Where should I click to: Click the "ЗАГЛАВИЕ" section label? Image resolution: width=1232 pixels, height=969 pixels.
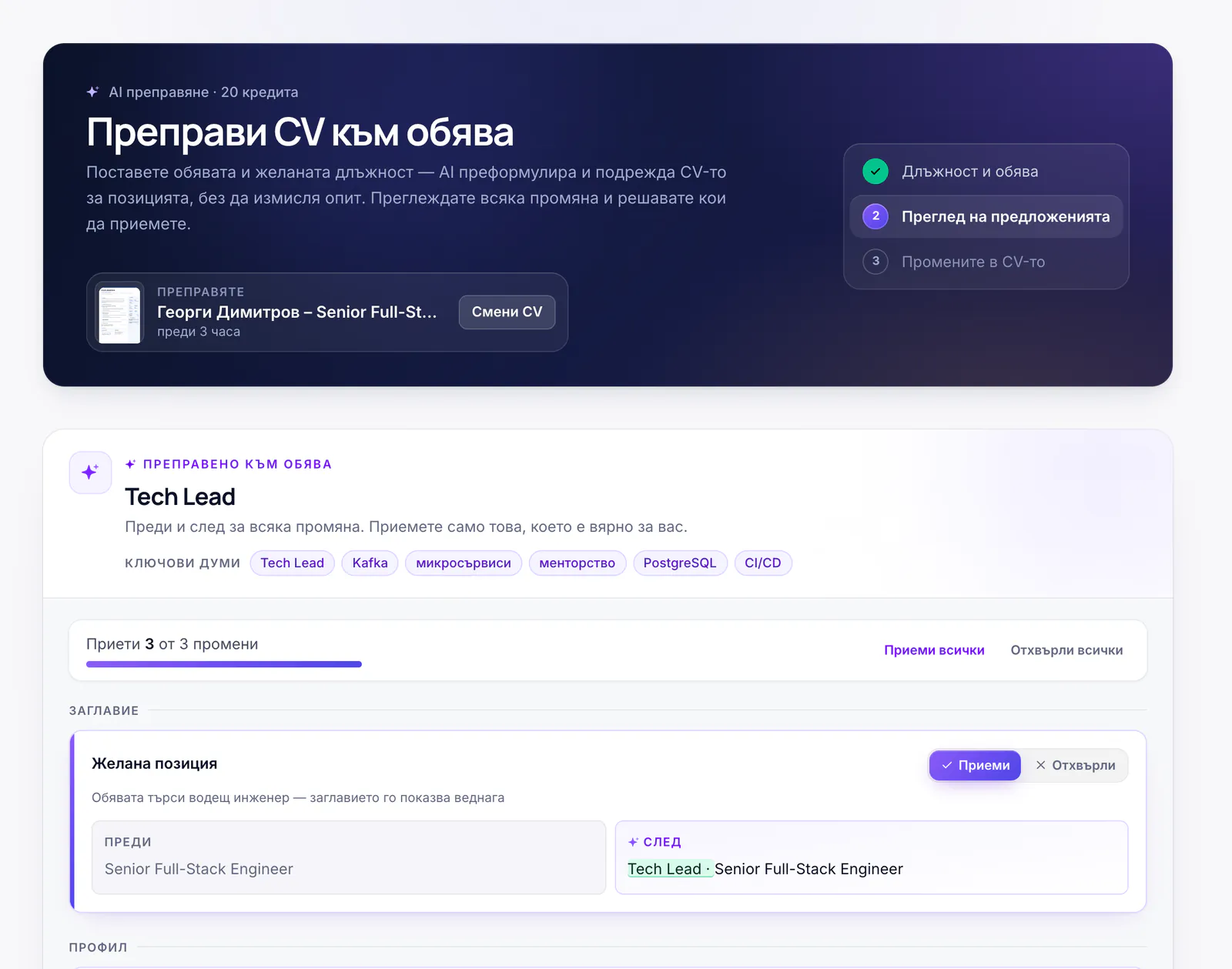(104, 710)
